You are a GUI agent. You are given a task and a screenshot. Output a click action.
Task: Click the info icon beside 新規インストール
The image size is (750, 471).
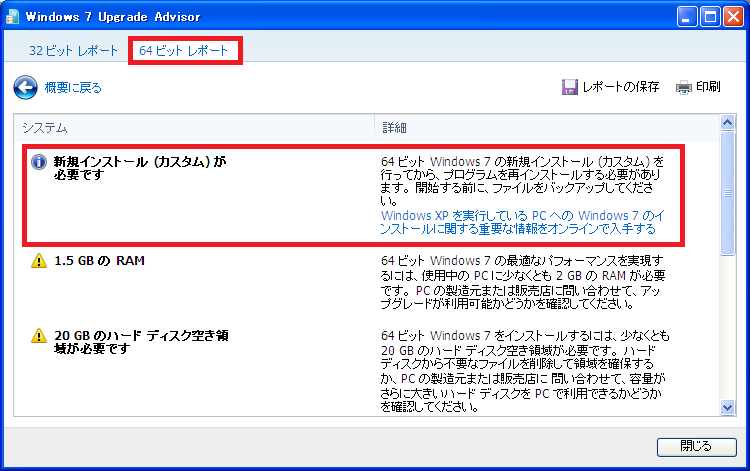click(x=39, y=162)
